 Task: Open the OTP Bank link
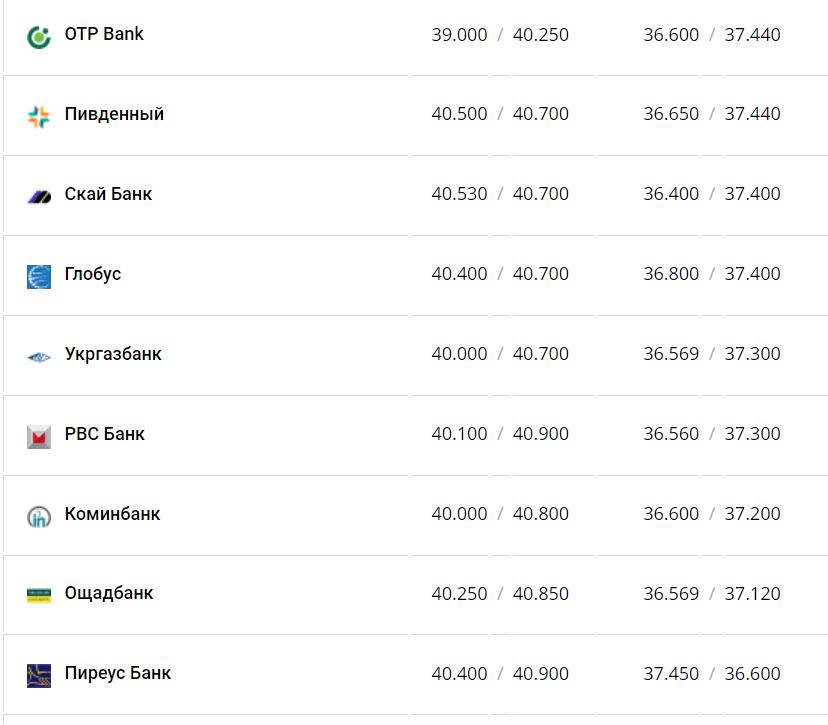pyautogui.click(x=104, y=34)
